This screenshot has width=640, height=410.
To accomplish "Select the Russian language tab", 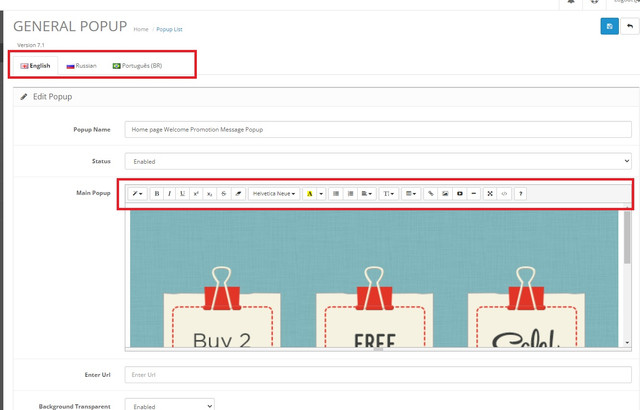I will (x=82, y=66).
